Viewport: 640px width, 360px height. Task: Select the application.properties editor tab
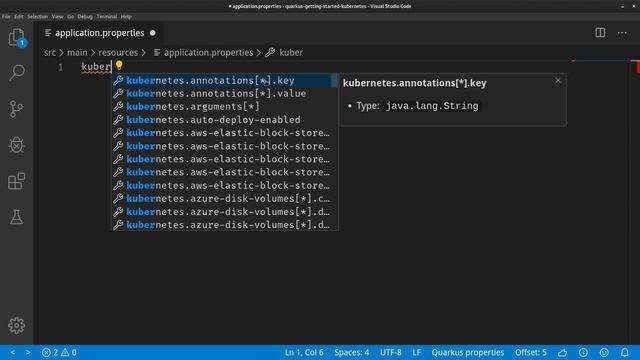100,33
